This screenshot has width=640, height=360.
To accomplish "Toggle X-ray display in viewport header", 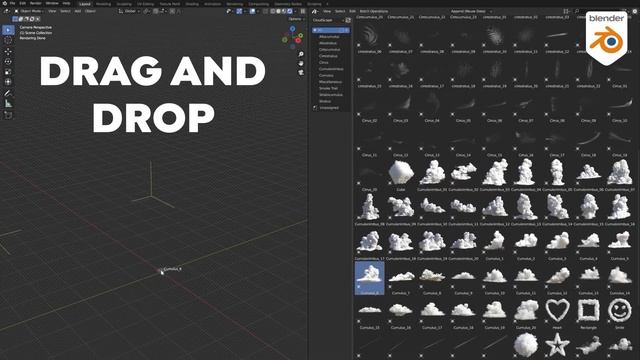I will [x=265, y=11].
